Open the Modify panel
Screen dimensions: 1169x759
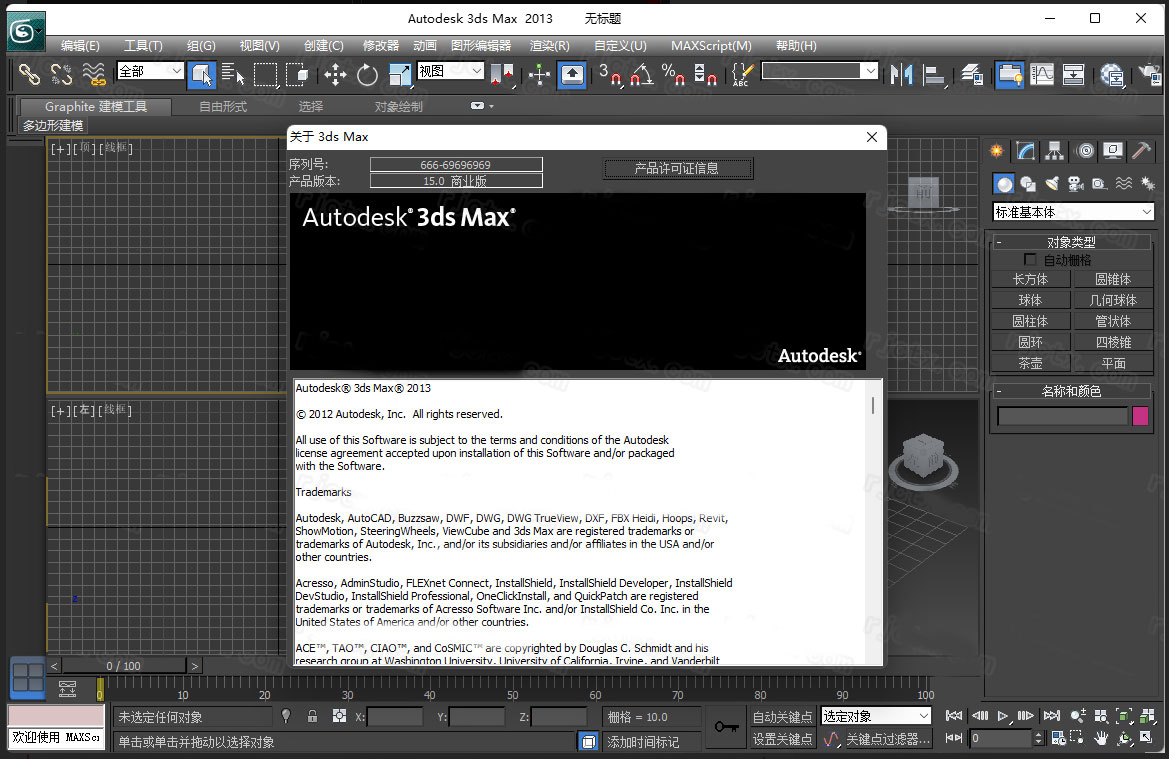(1024, 150)
